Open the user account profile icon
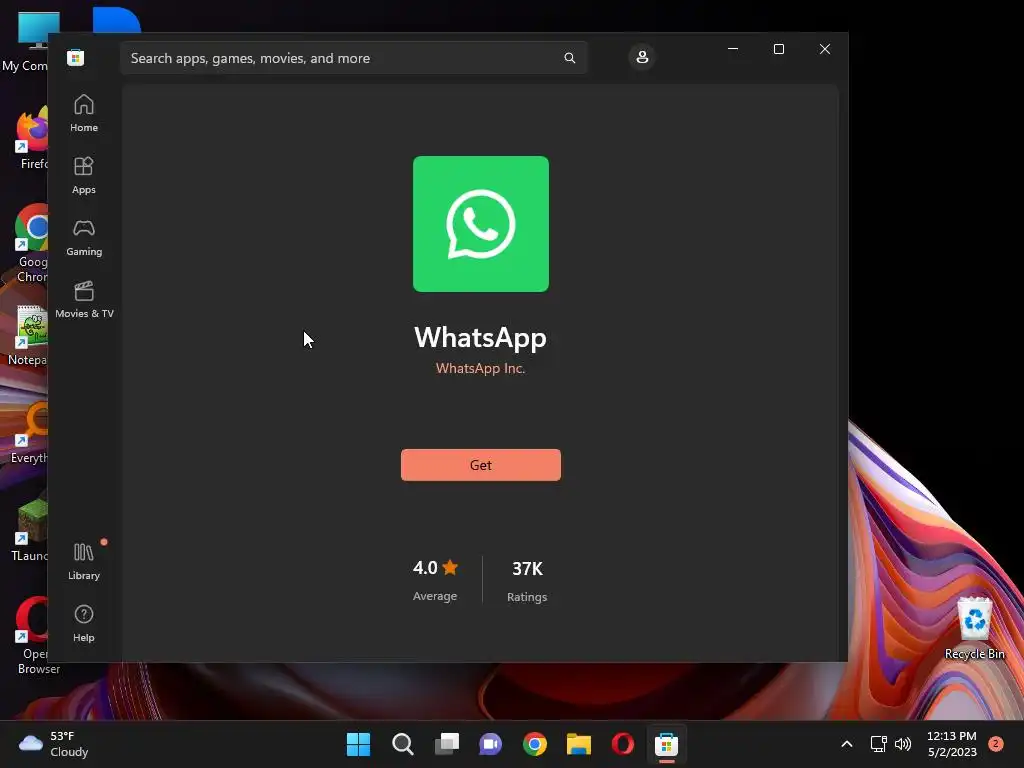This screenshot has height=768, width=1024. [x=642, y=57]
